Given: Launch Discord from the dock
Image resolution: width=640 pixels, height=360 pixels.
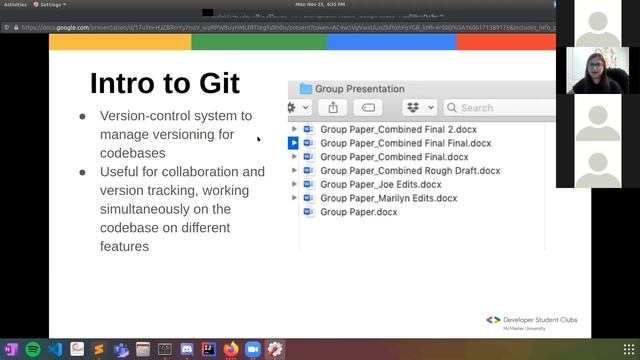Looking at the screenshot, I should [187, 349].
